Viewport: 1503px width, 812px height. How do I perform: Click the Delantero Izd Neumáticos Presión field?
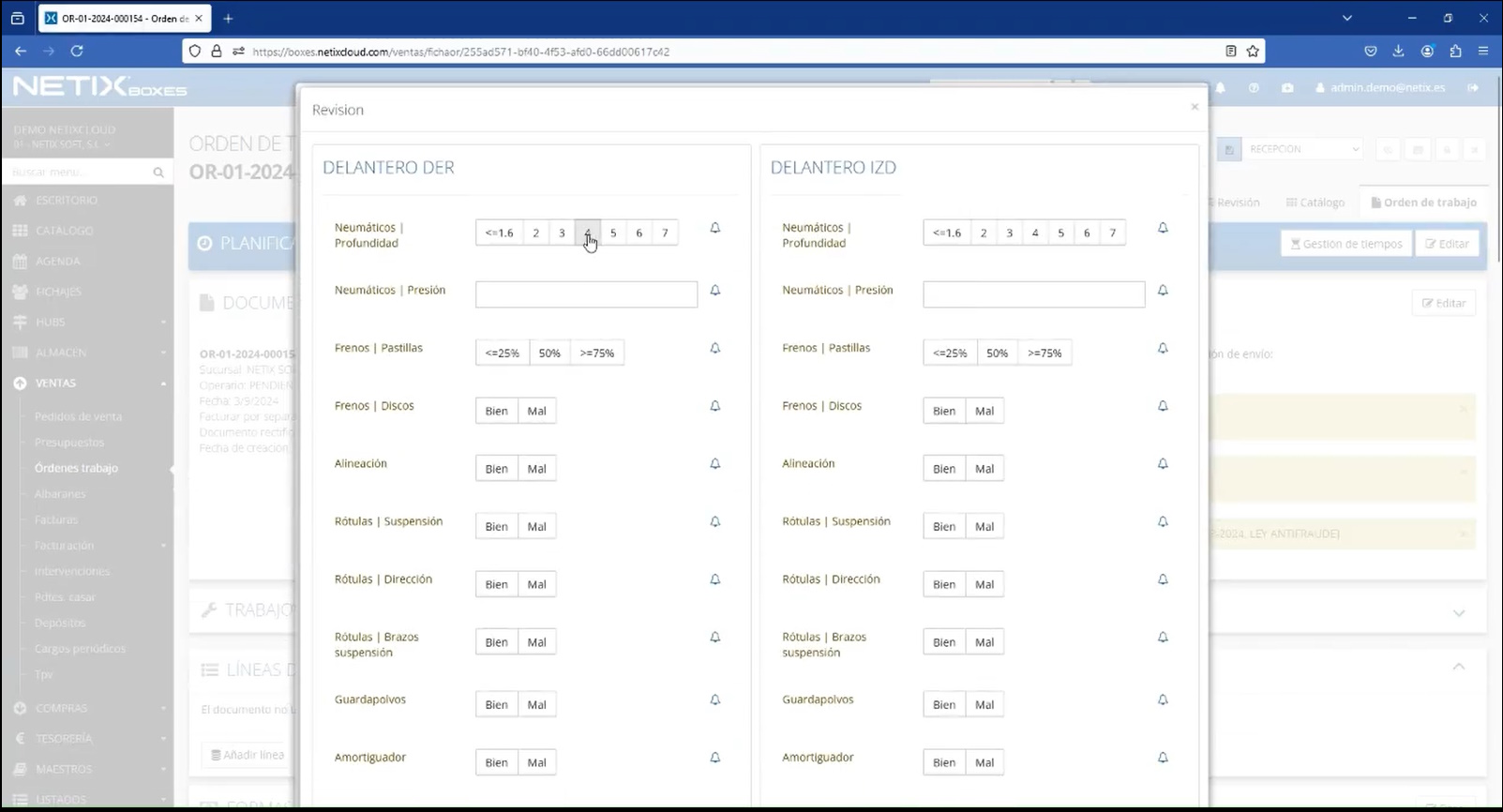(x=1034, y=294)
